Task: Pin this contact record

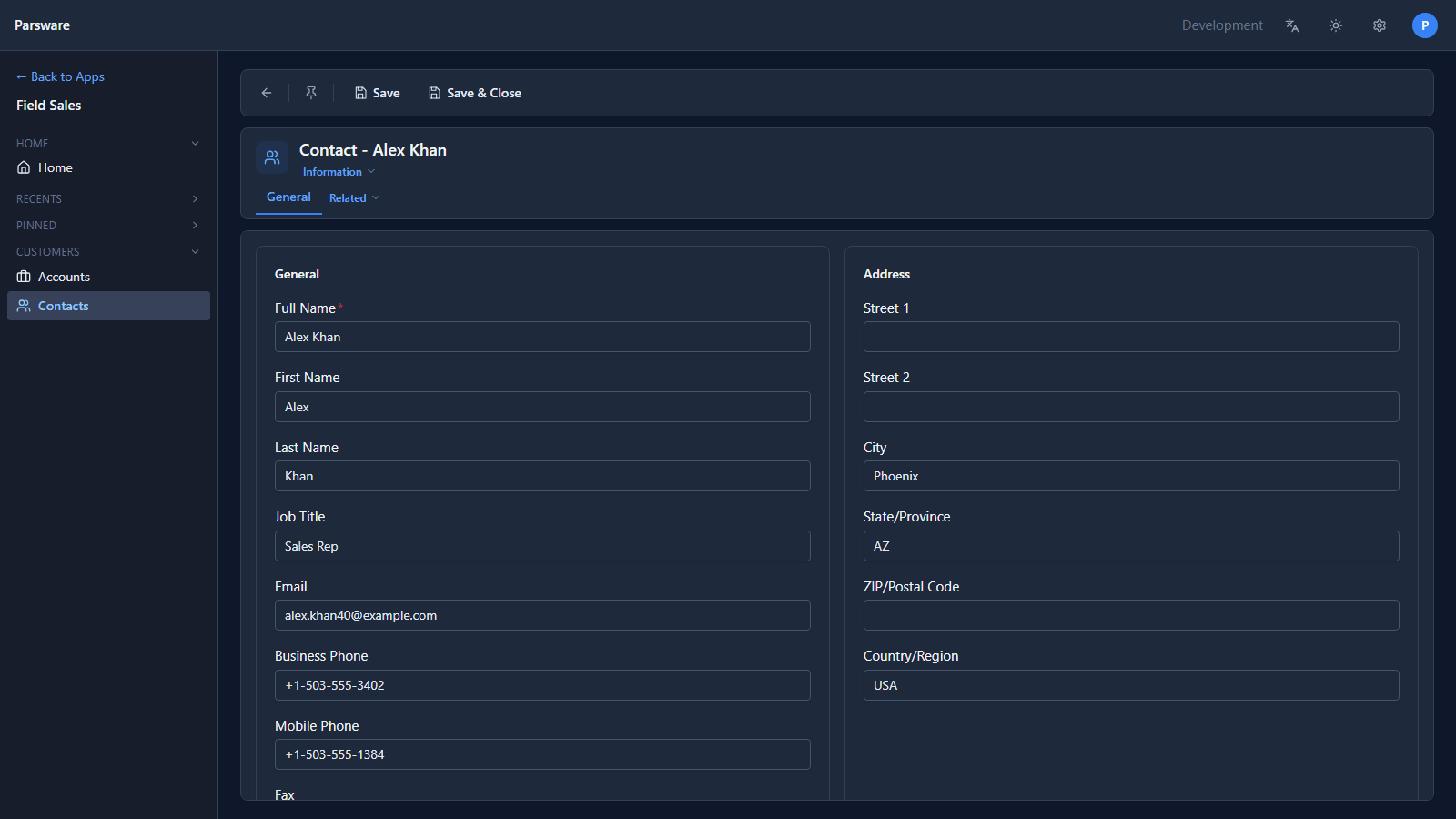Action: pyautogui.click(x=311, y=93)
